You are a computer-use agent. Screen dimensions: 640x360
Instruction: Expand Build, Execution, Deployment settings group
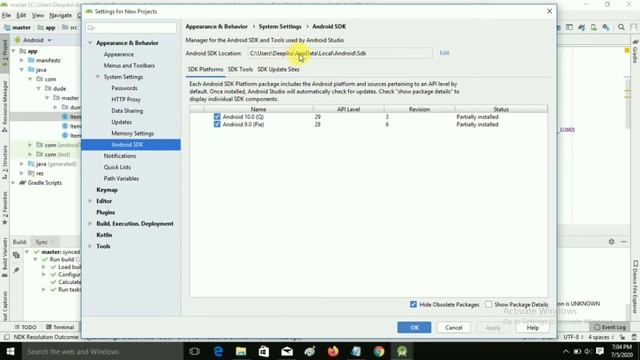(90, 224)
